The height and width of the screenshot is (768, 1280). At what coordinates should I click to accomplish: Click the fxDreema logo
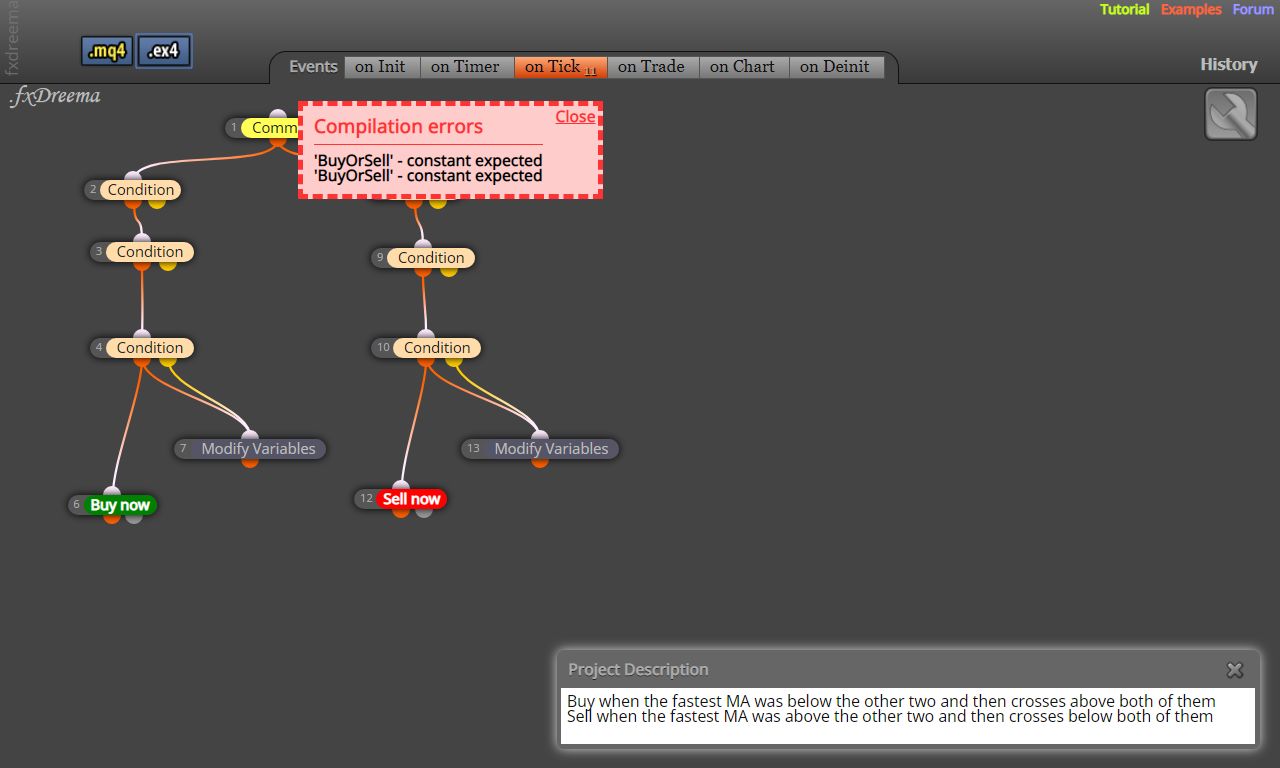tap(55, 97)
